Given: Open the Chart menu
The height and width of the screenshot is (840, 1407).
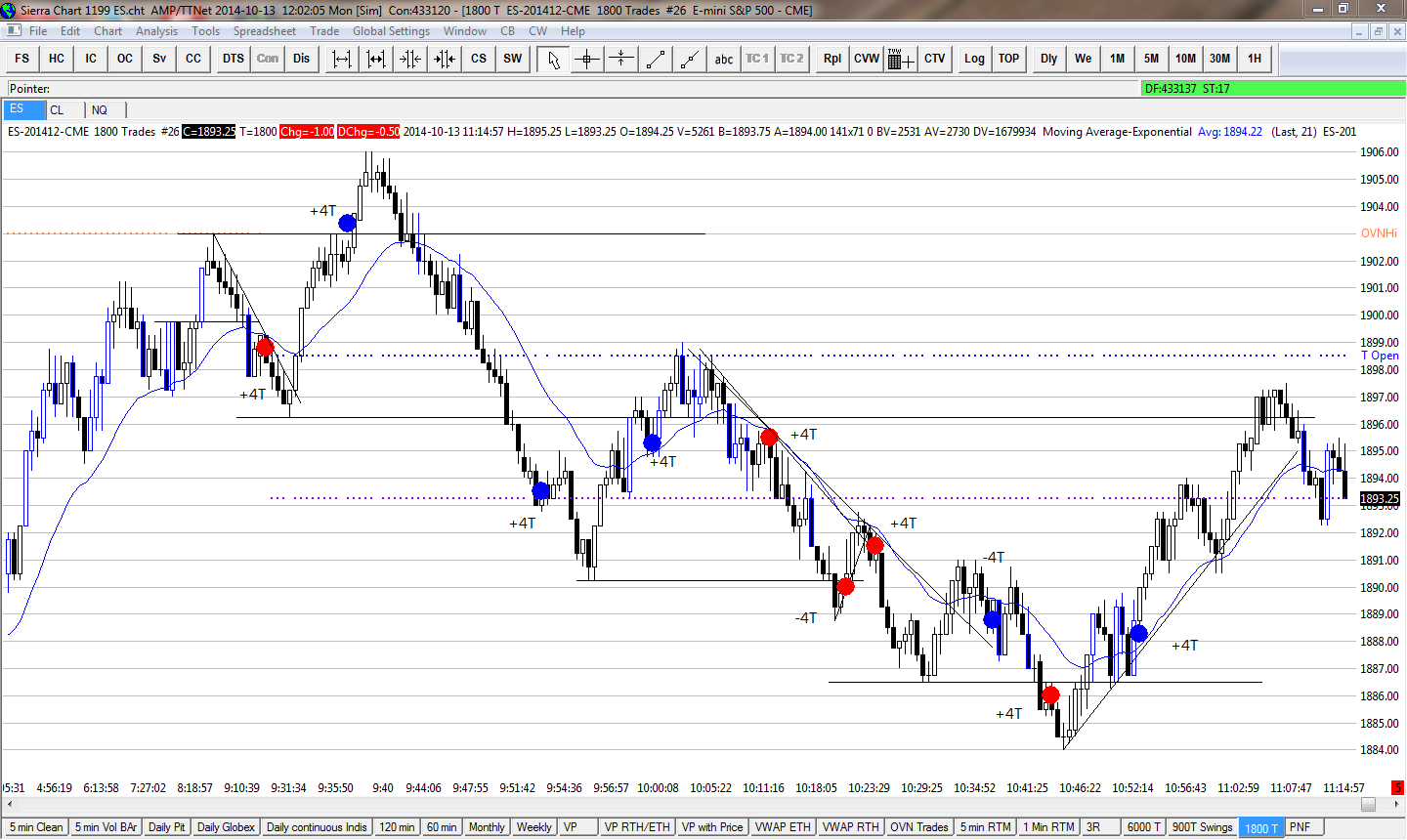Looking at the screenshot, I should click(x=108, y=31).
